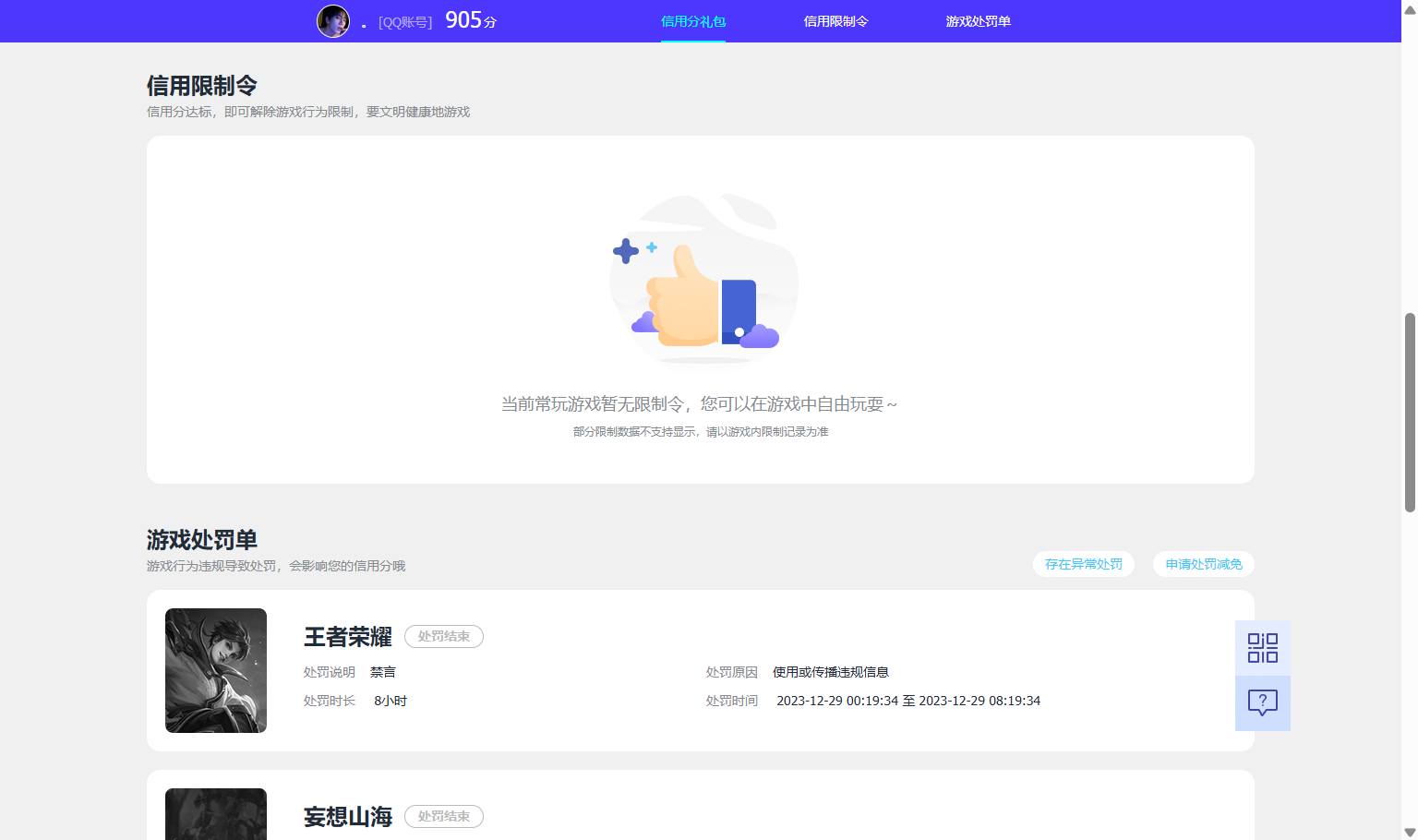Click the 存在异常处罚 button

point(1083,564)
